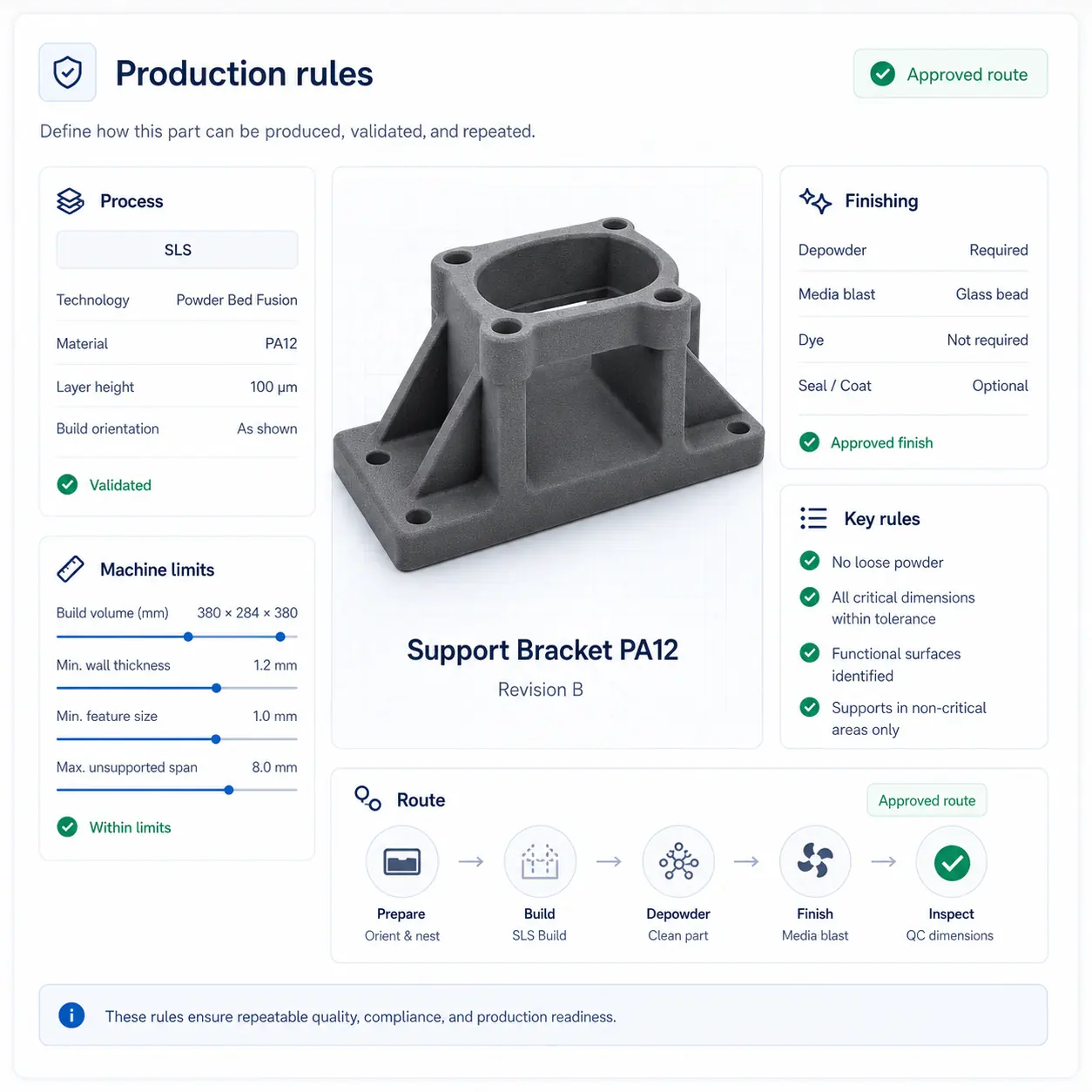
Task: Click the rules ensure repeatable quality message
Action: (361, 1016)
